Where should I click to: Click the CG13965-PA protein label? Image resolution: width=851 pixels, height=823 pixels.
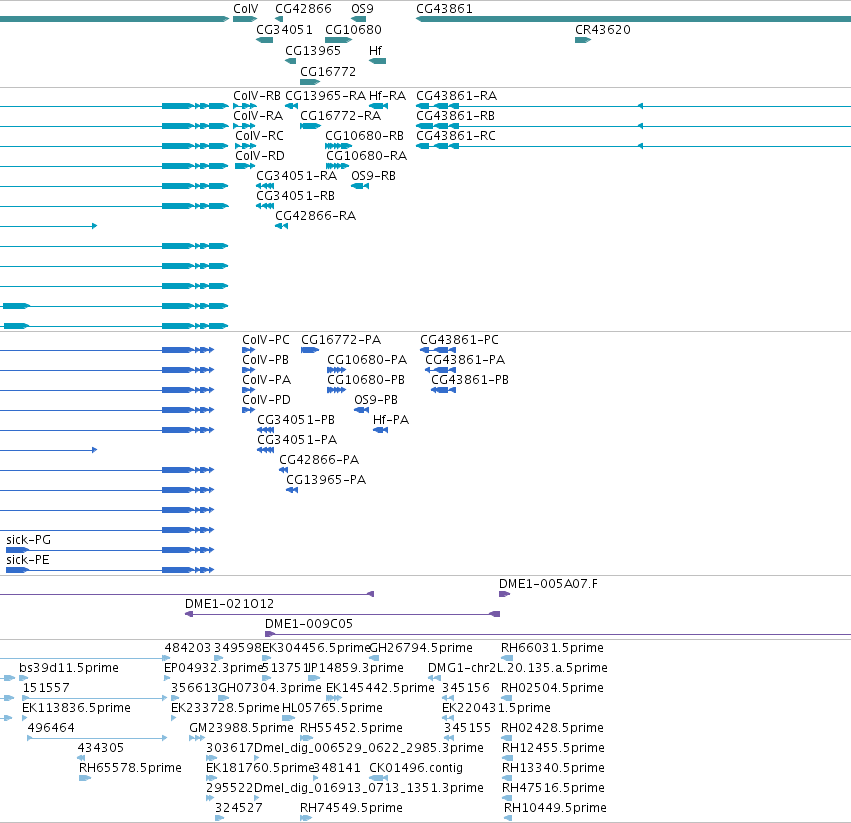tap(326, 480)
